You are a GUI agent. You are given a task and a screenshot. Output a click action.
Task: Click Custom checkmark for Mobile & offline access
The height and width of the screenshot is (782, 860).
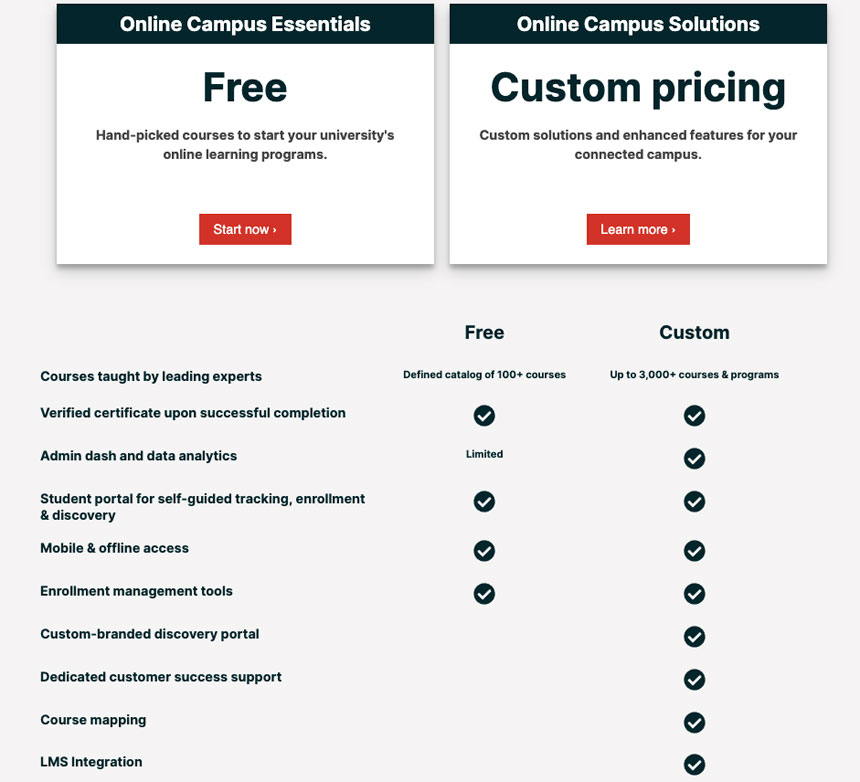pyautogui.click(x=694, y=551)
